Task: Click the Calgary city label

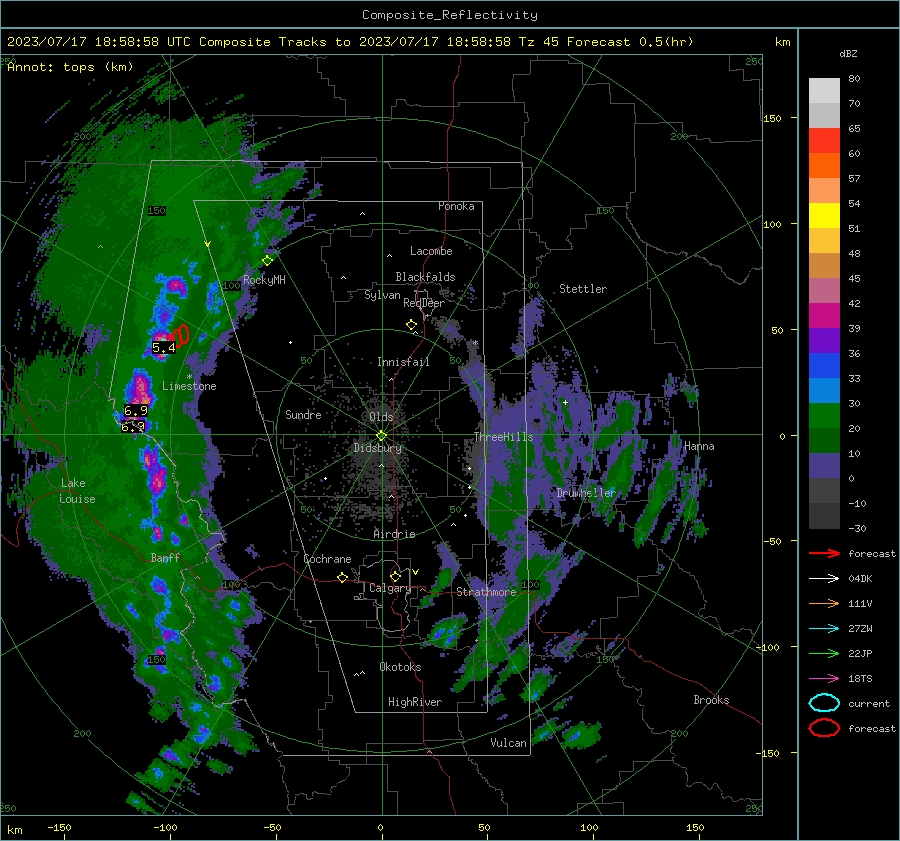Action: [390, 588]
